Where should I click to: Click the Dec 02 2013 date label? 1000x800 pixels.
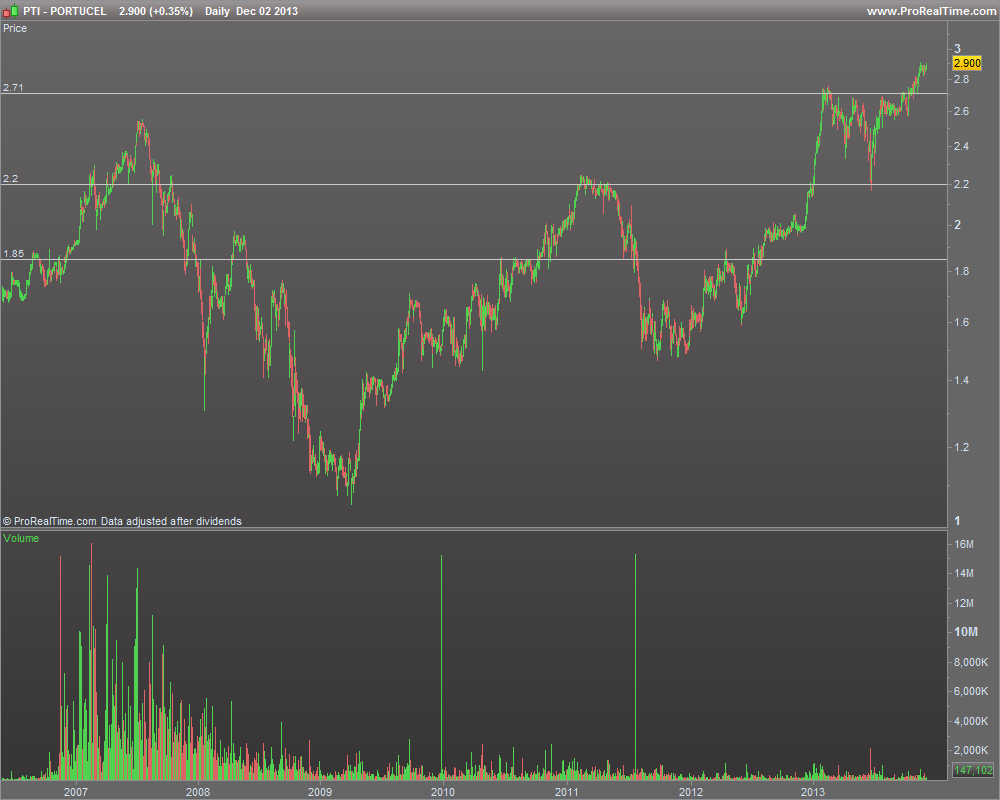click(x=267, y=11)
